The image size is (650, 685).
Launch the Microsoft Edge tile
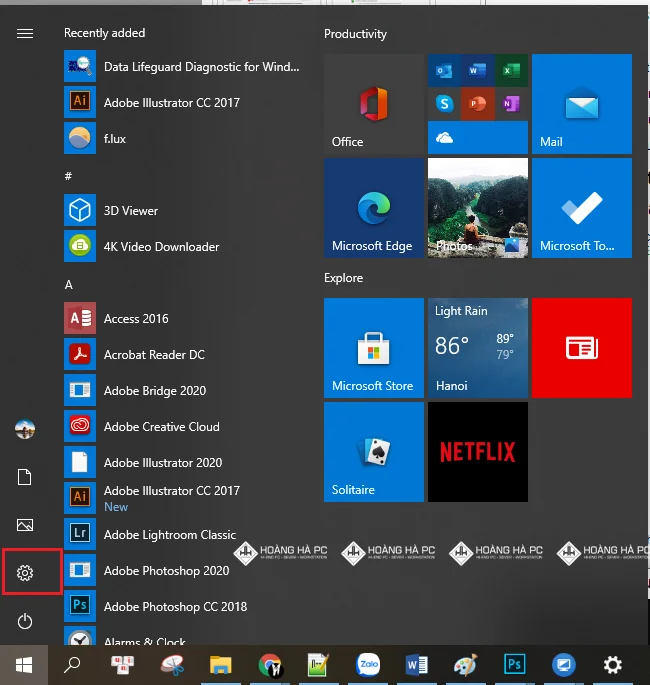click(x=374, y=208)
